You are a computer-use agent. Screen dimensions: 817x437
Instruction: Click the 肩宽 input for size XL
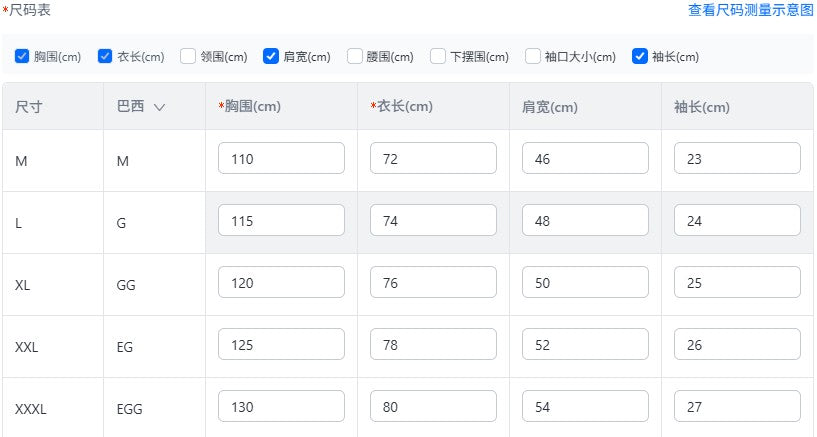(585, 283)
